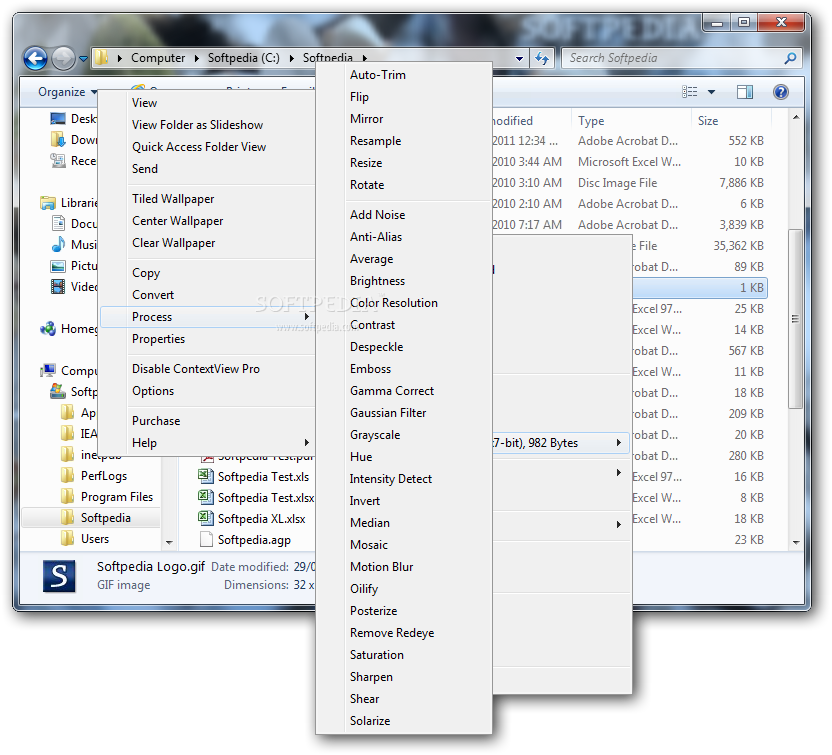Select Computer icon in navigation pane
832x755 pixels.
point(48,370)
